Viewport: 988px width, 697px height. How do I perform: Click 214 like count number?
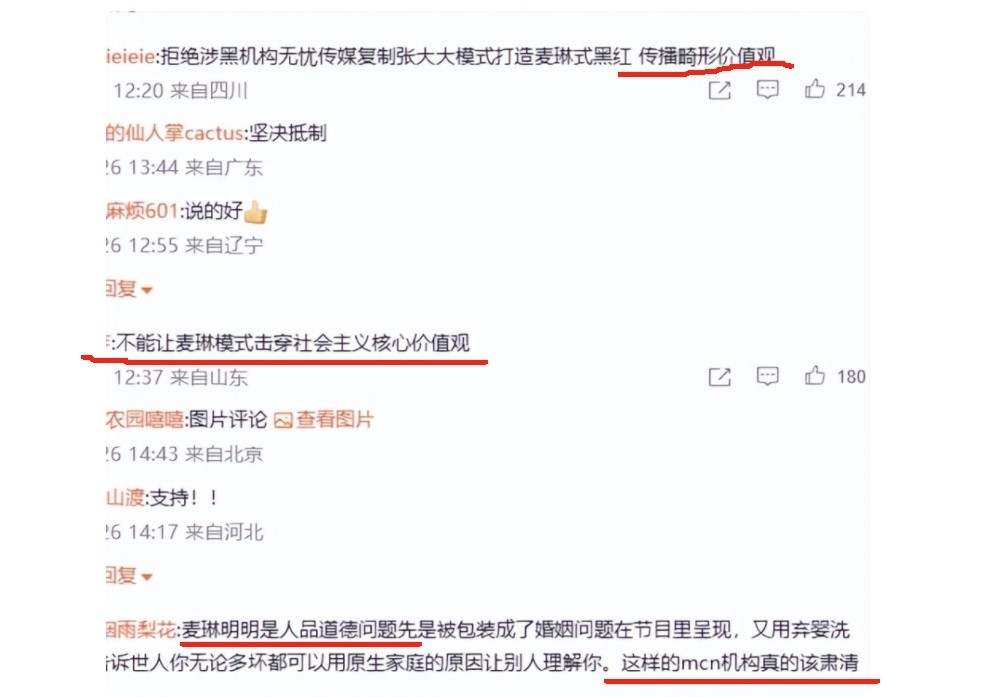851,90
